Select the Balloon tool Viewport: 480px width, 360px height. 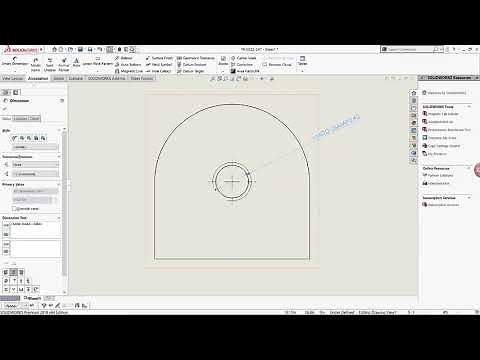pyautogui.click(x=123, y=58)
